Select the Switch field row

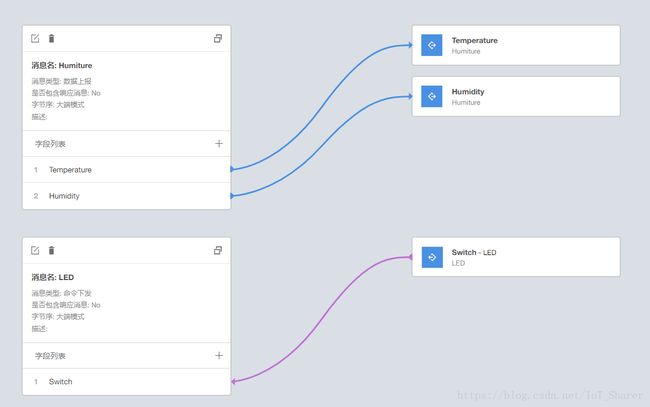coord(126,382)
